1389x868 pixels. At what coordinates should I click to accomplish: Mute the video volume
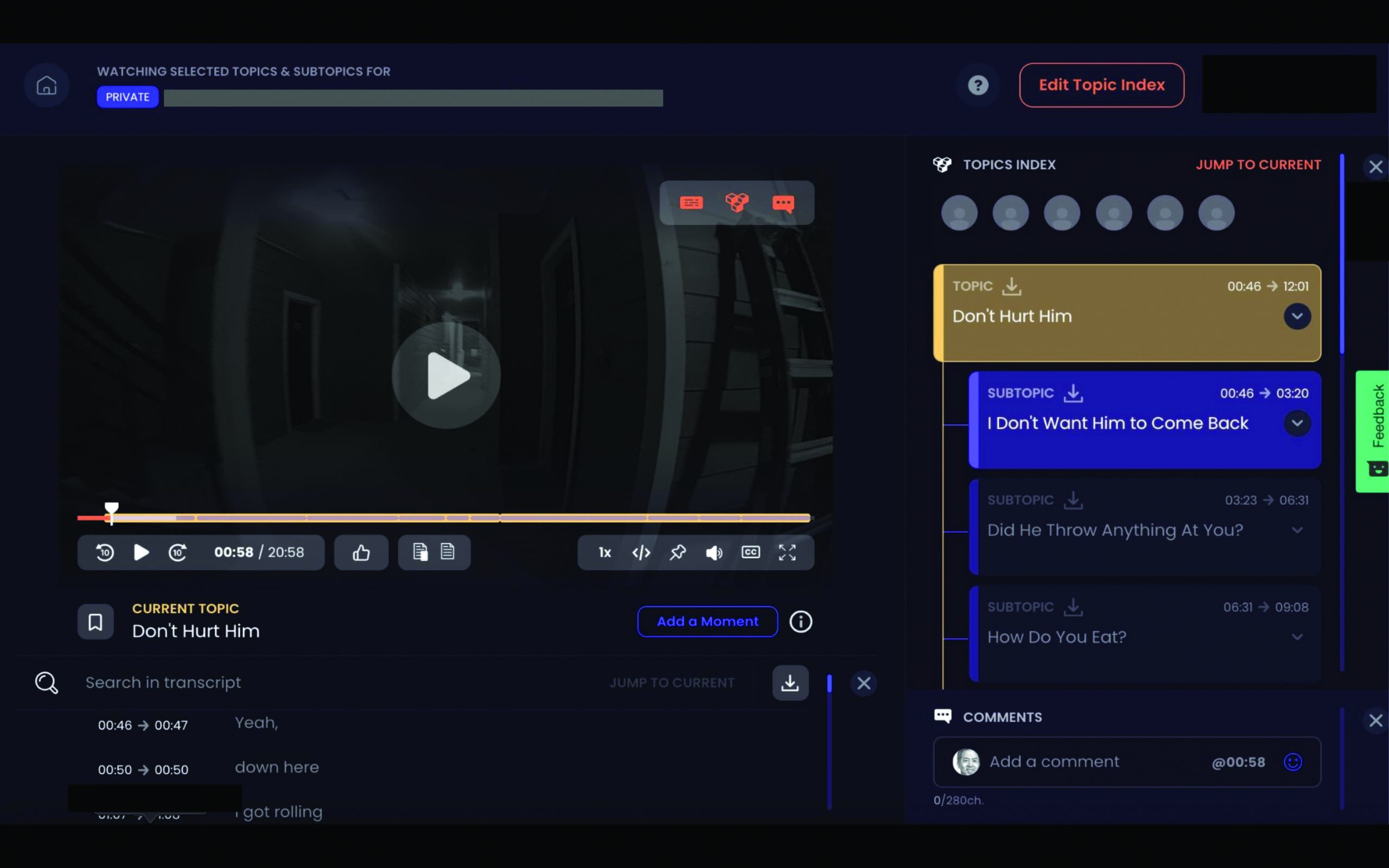(714, 552)
